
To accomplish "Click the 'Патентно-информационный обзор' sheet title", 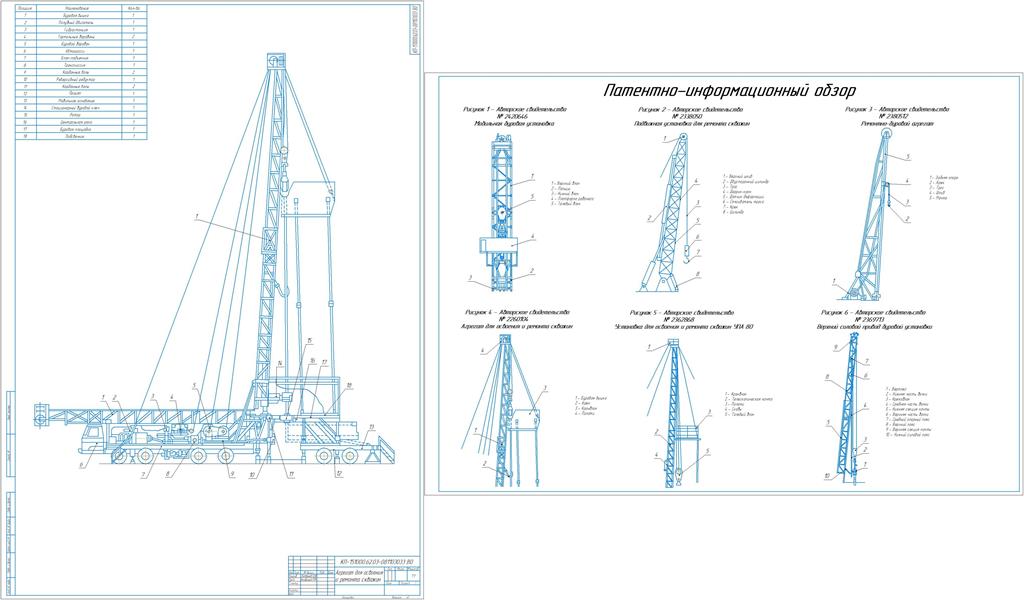I will (729, 90).
